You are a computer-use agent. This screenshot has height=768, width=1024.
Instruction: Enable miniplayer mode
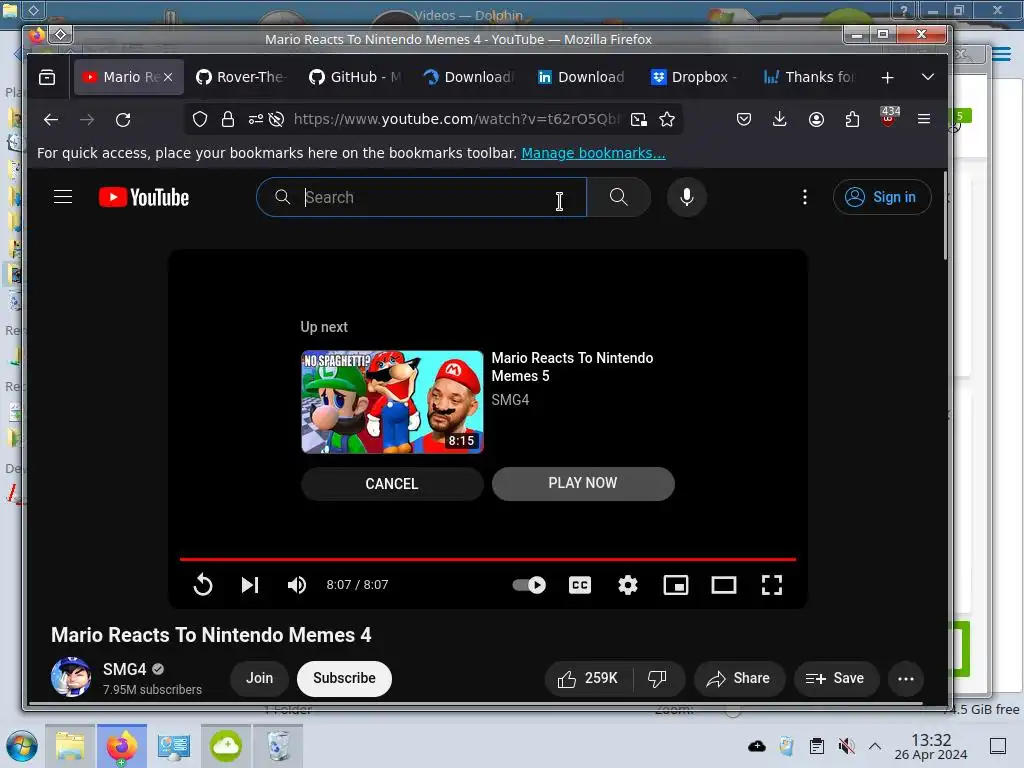(676, 584)
